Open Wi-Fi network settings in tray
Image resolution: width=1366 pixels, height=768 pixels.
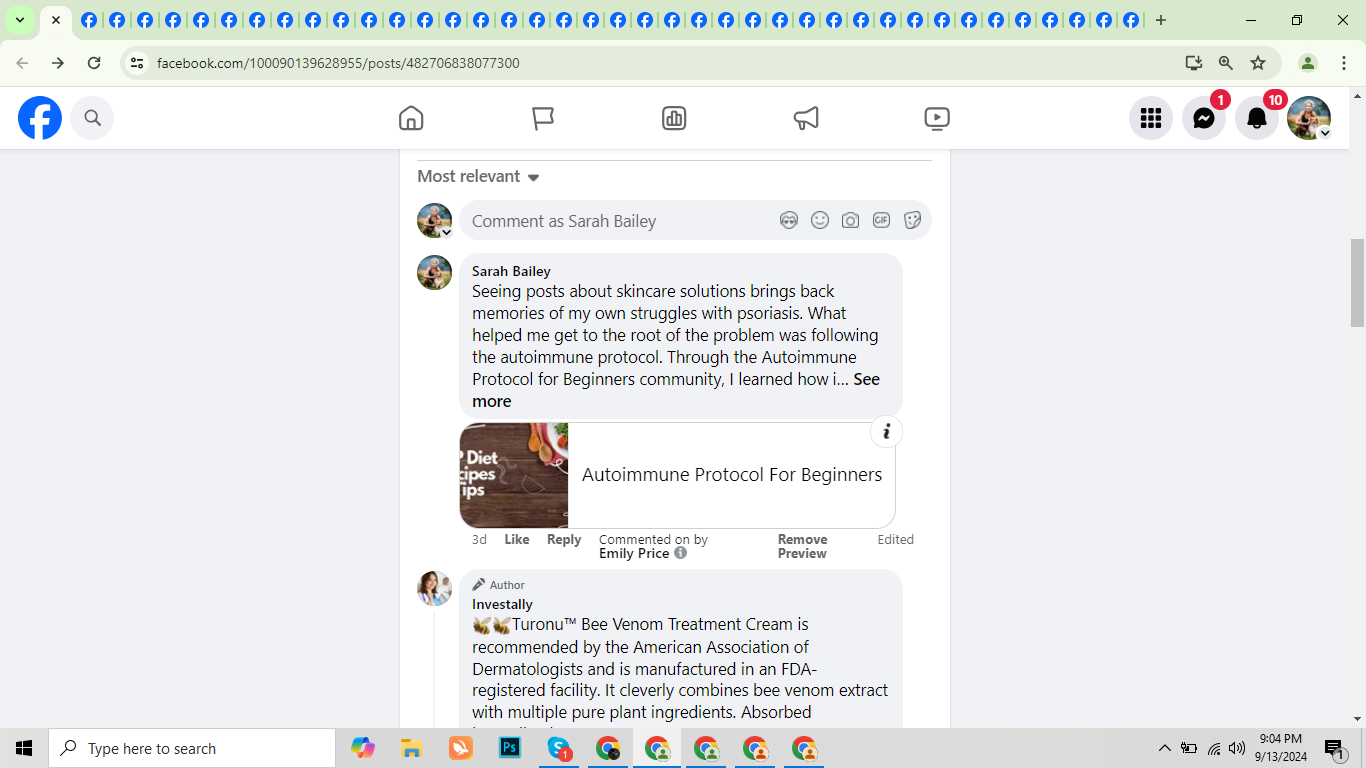[1213, 748]
